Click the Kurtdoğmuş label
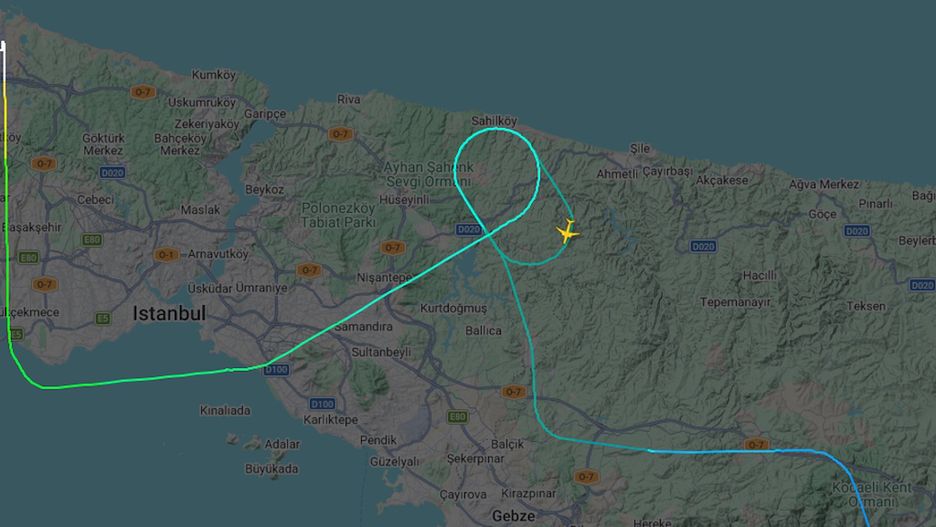 coord(454,309)
